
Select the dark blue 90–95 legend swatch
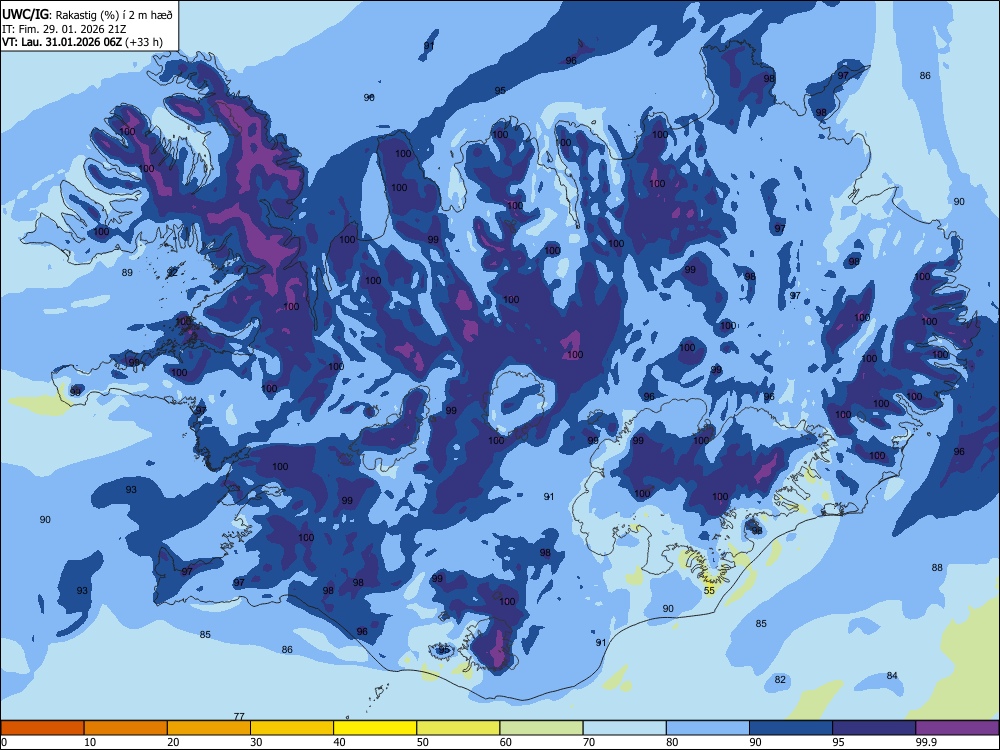pos(791,728)
